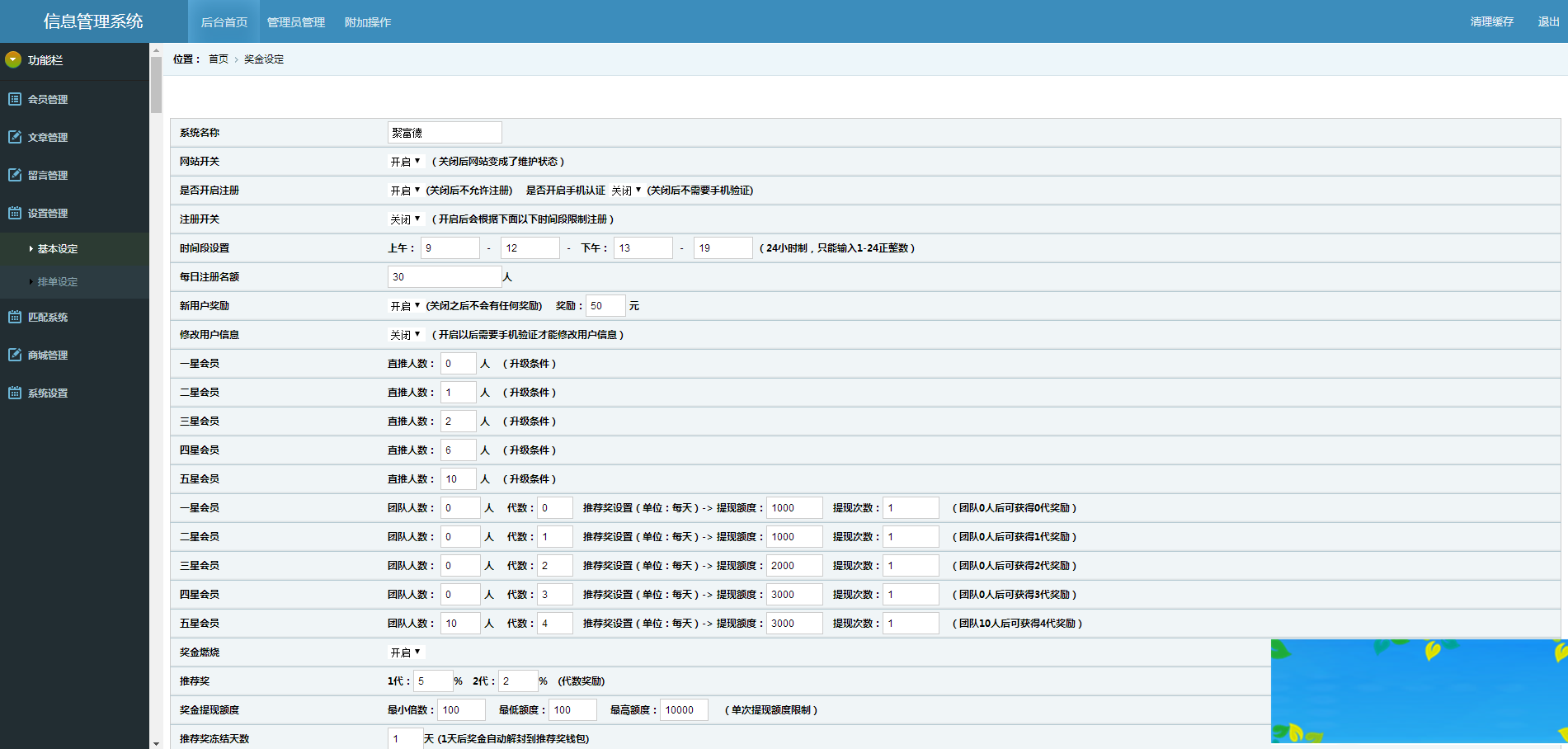Switch to the 管理员管理 tab
1568x749 pixels.
click(295, 22)
